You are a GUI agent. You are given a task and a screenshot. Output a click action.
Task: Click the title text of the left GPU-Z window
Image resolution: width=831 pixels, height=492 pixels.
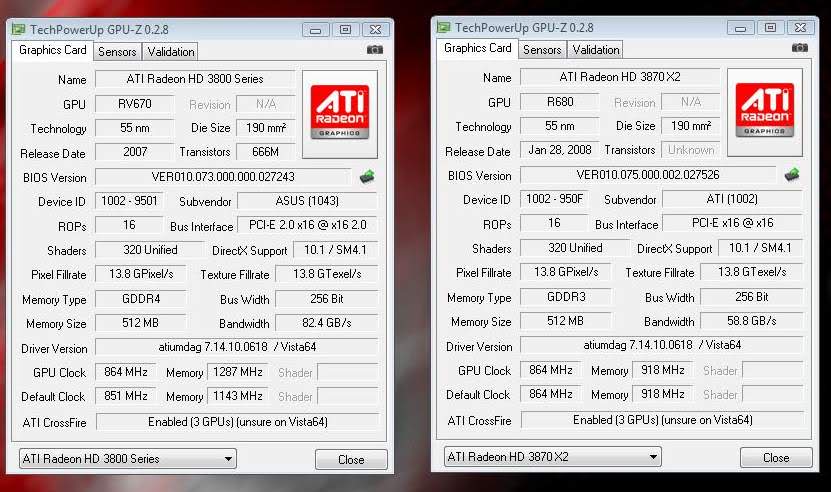point(99,30)
